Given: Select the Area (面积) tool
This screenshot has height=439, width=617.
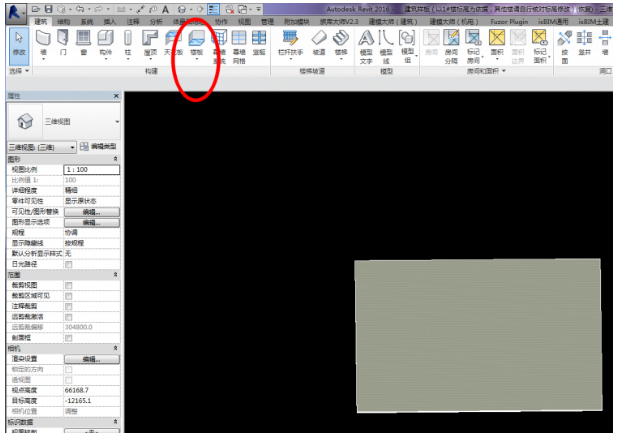Looking at the screenshot, I should point(497,42).
